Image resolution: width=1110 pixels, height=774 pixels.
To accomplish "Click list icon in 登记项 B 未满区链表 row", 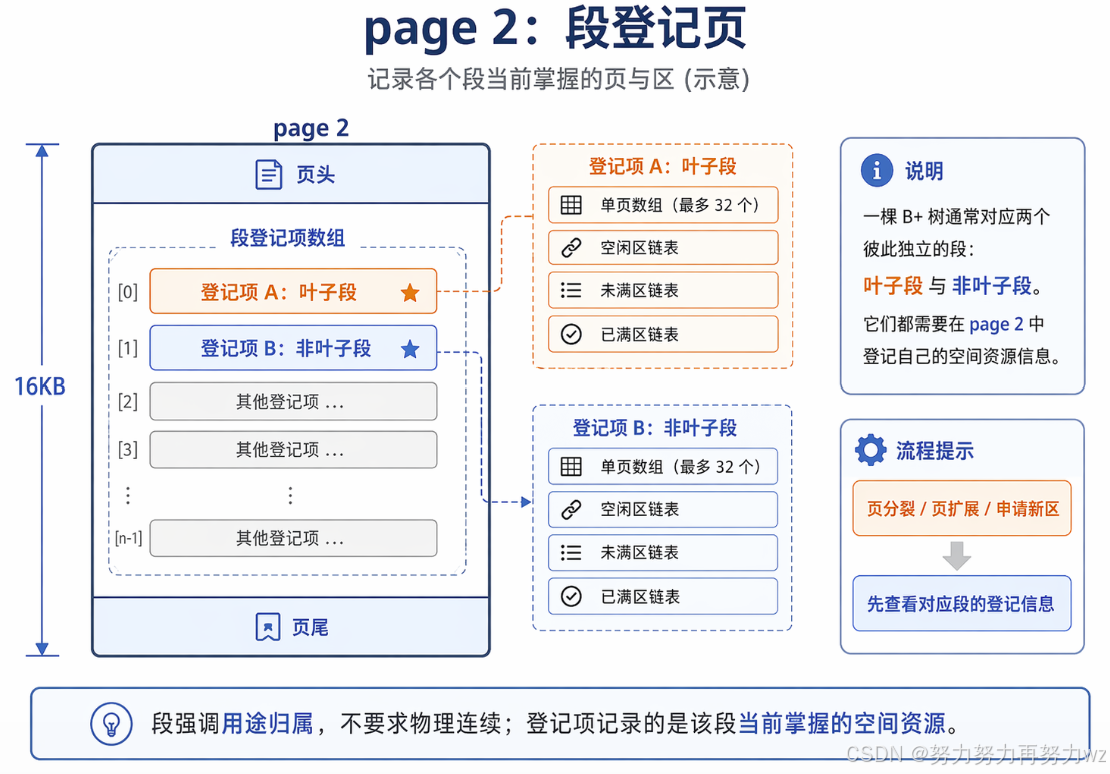I will pyautogui.click(x=571, y=552).
